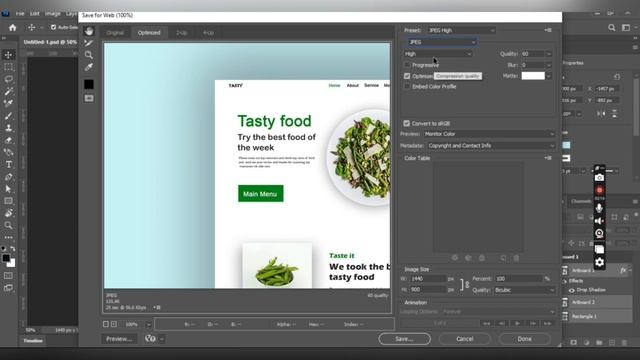This screenshot has height=360, width=640.
Task: Select the Rectangular Marquee tool
Action: (8, 67)
